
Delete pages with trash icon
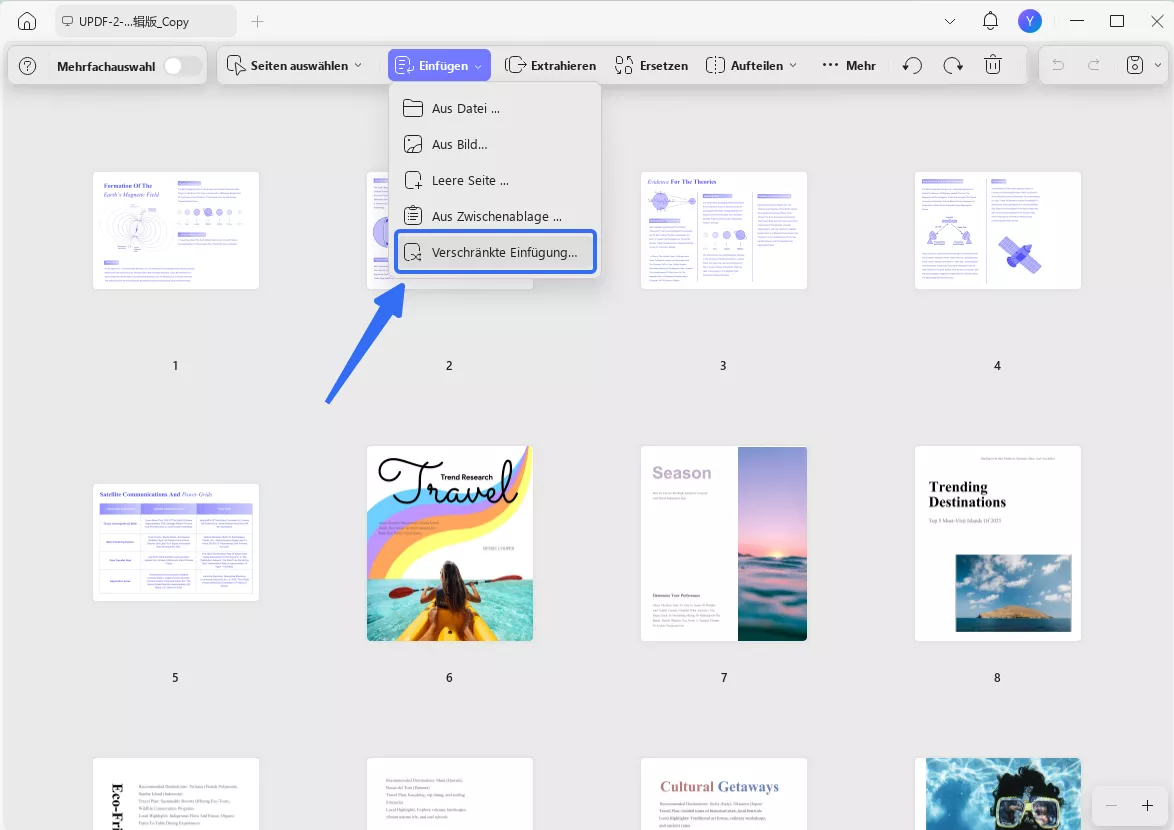point(993,65)
